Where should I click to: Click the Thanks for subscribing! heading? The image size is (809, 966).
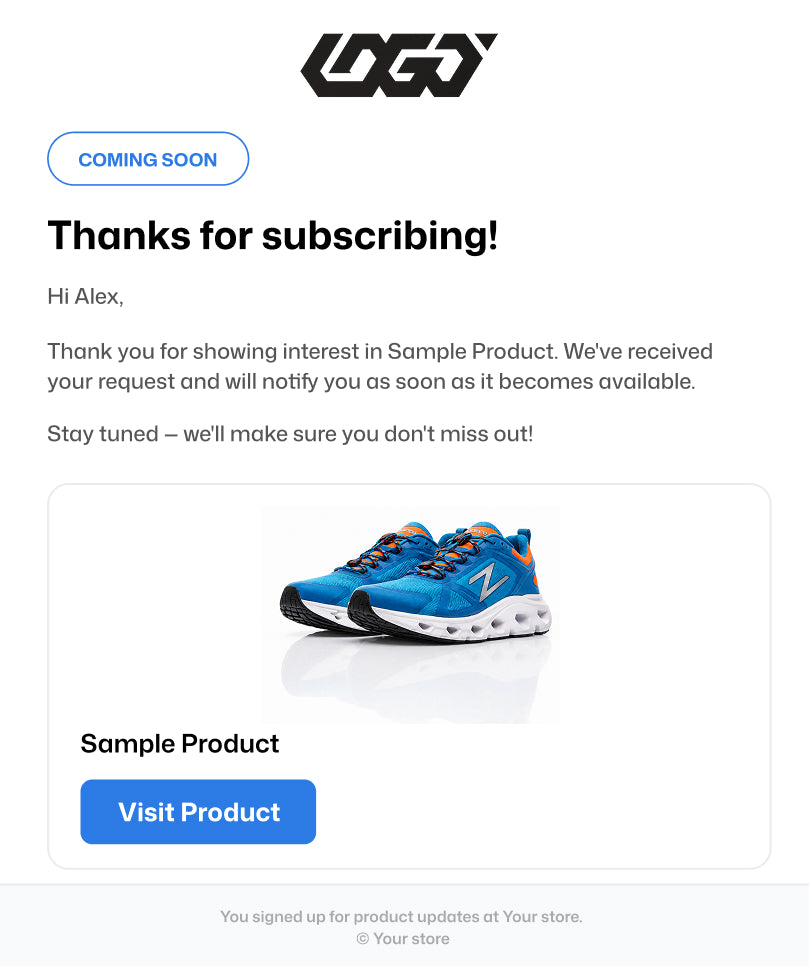tap(273, 235)
